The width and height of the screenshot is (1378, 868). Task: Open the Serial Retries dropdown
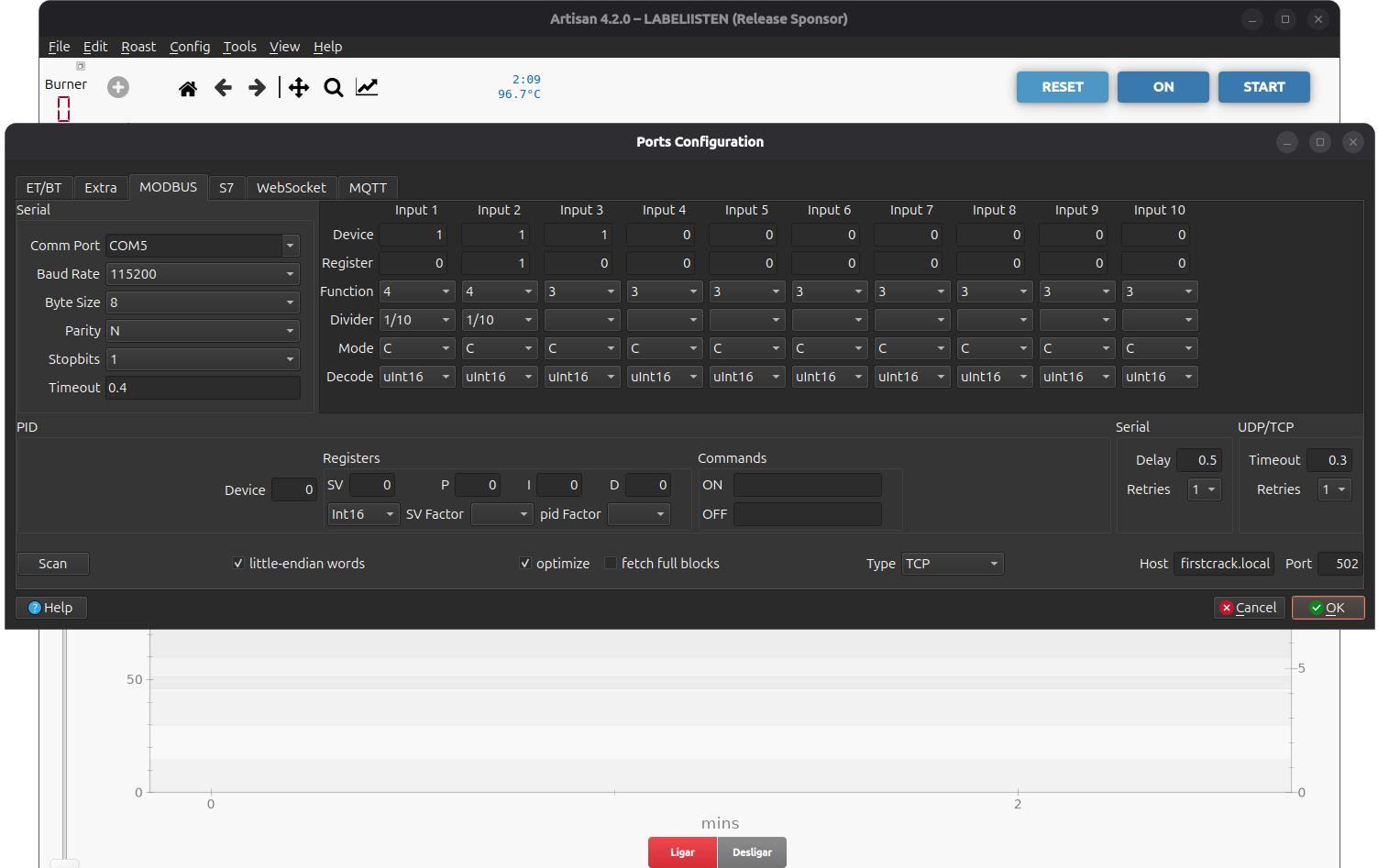[1205, 489]
